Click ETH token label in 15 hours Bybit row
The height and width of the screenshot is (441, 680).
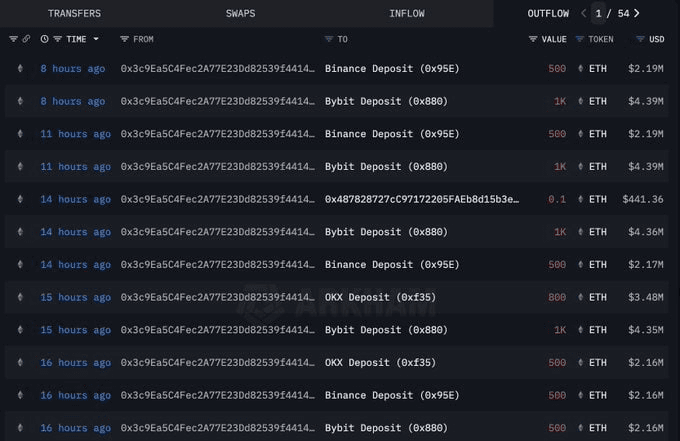click(x=598, y=330)
